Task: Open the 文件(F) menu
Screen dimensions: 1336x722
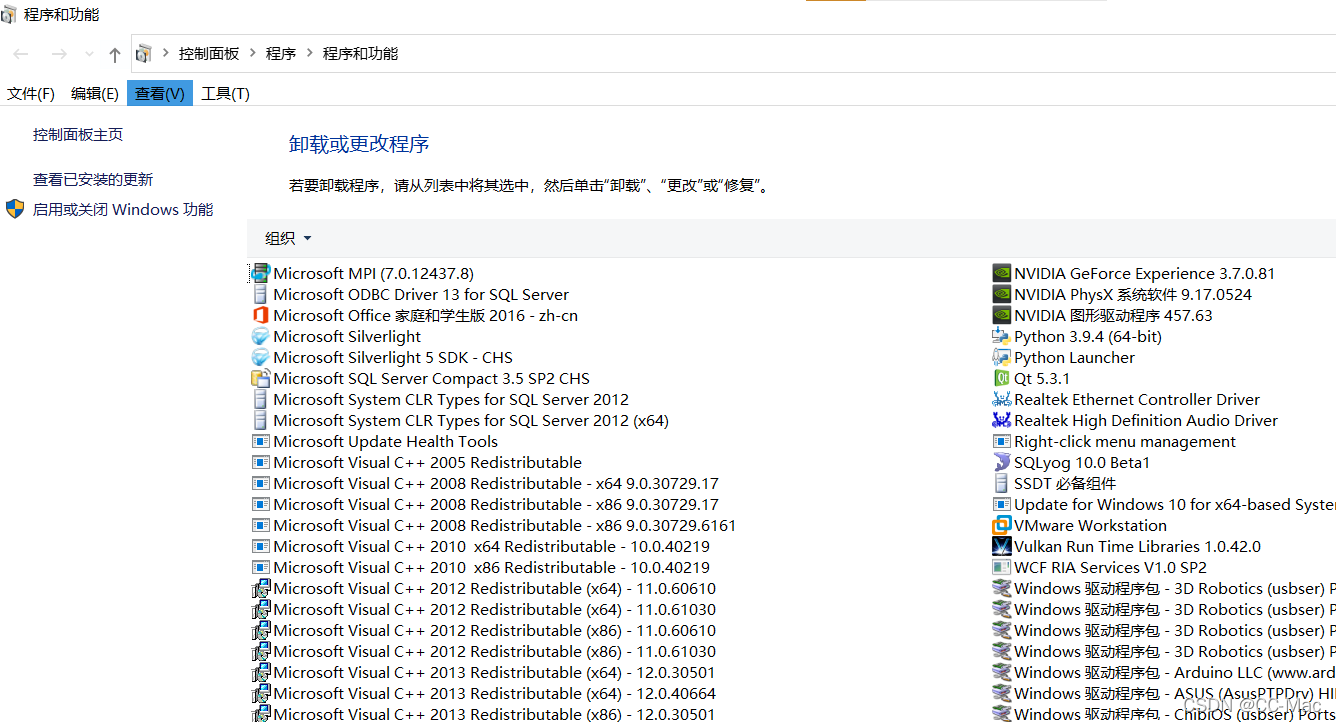Action: (31, 93)
